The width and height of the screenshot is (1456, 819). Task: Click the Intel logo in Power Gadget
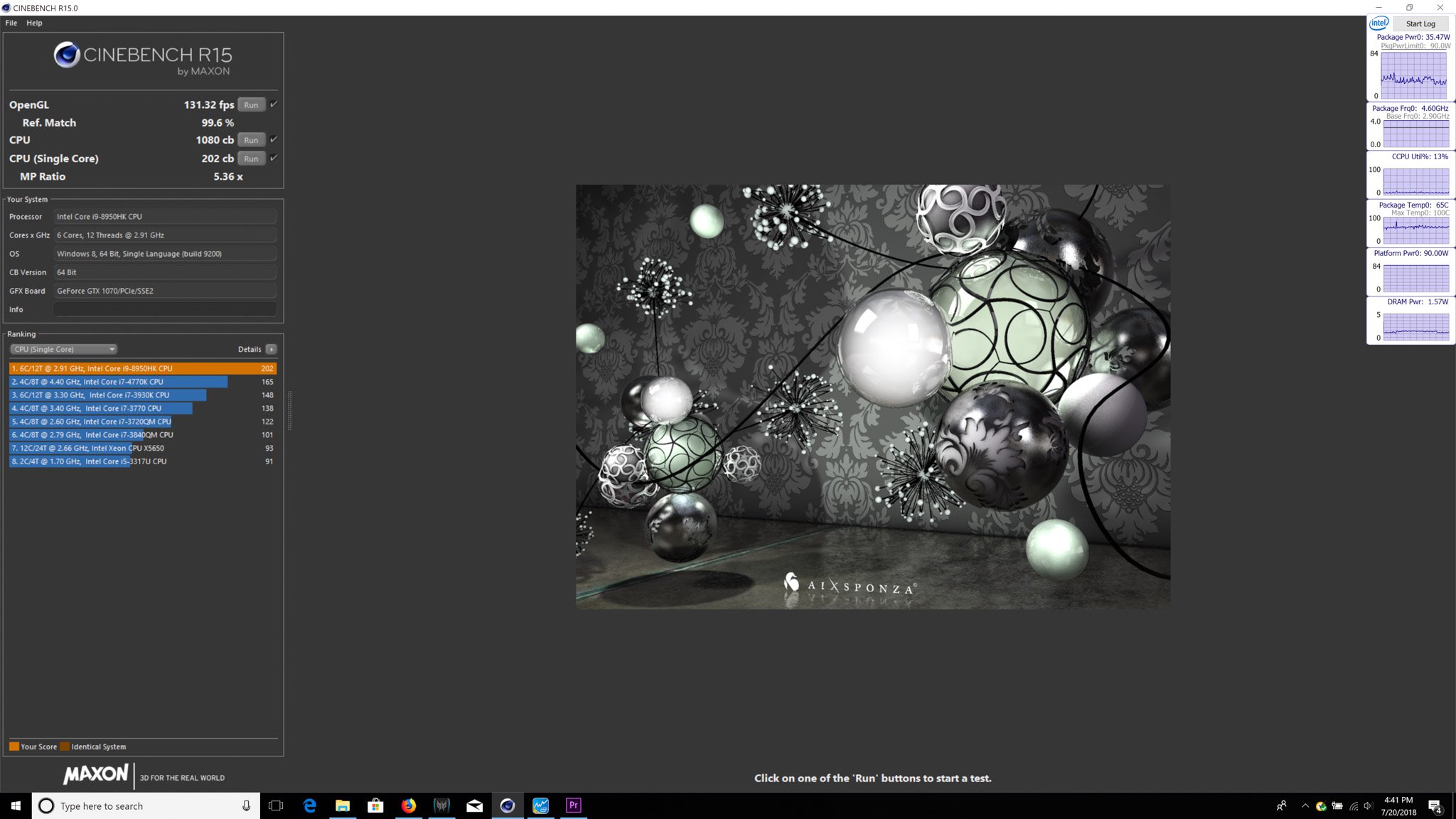coord(1379,23)
